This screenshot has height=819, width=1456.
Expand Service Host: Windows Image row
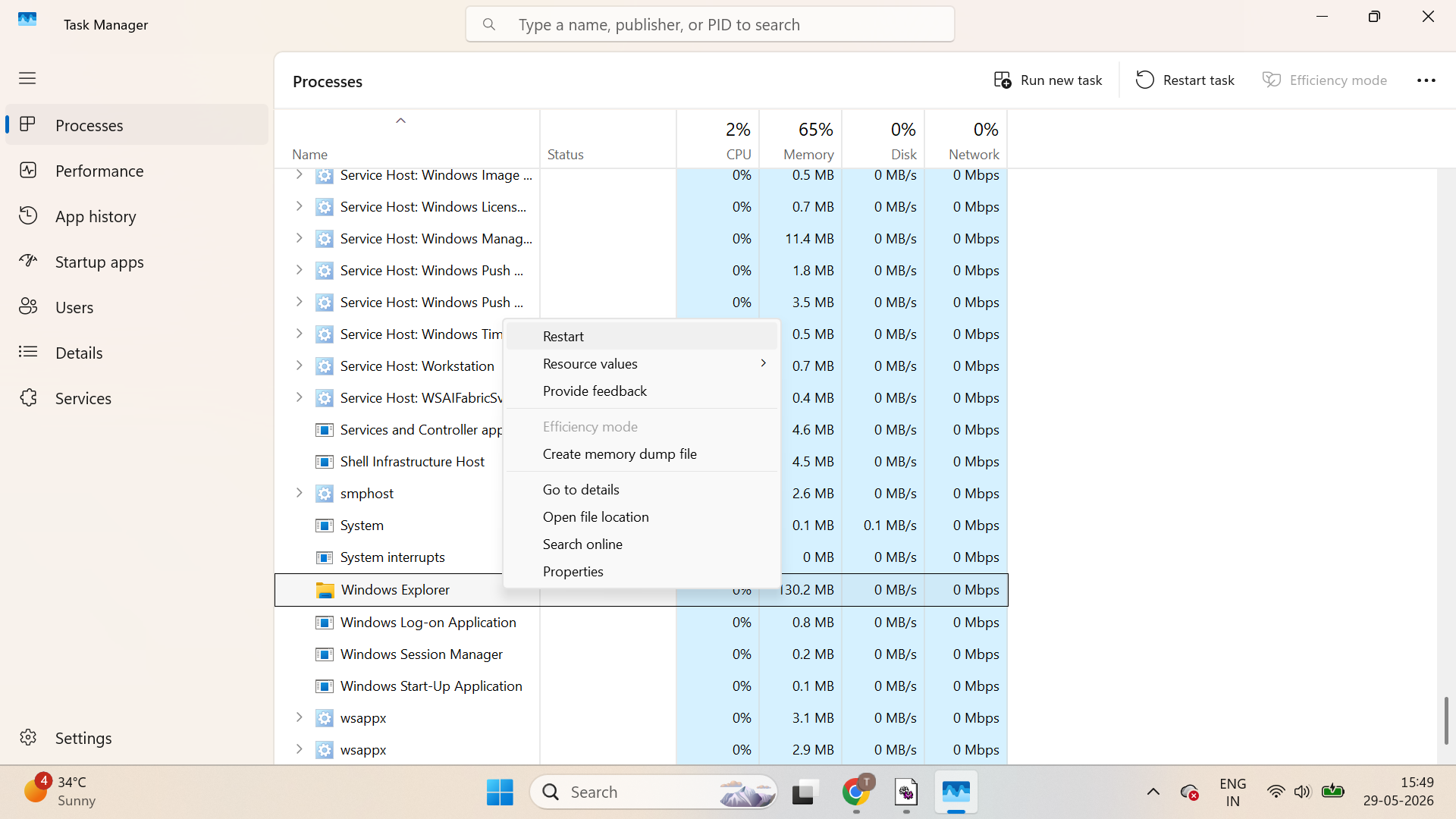[299, 175]
